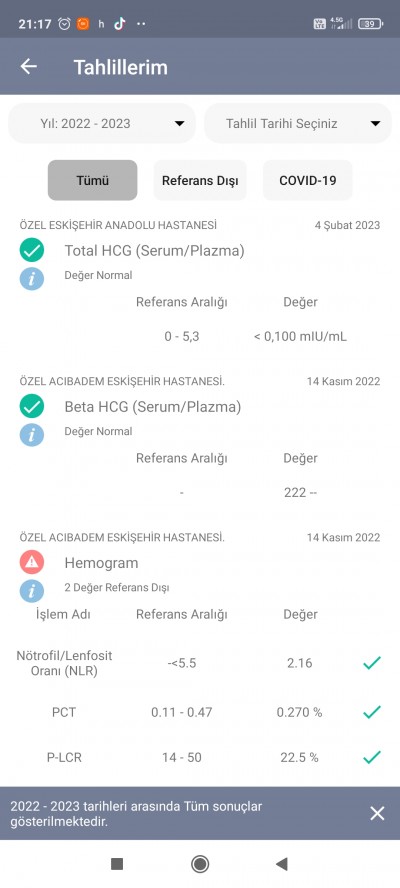Tap the red warning icon beside Hemogram
The width and height of the screenshot is (400, 888).
coord(32,562)
